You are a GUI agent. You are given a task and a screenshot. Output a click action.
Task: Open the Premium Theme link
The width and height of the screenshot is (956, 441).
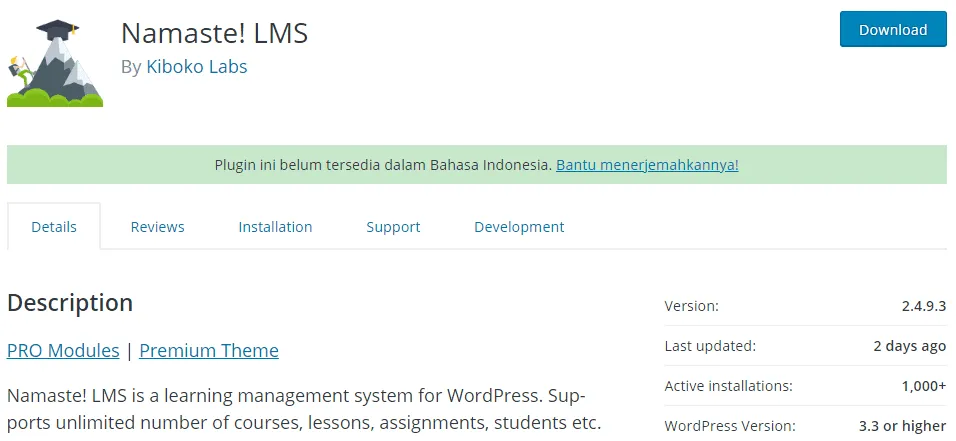(x=209, y=350)
